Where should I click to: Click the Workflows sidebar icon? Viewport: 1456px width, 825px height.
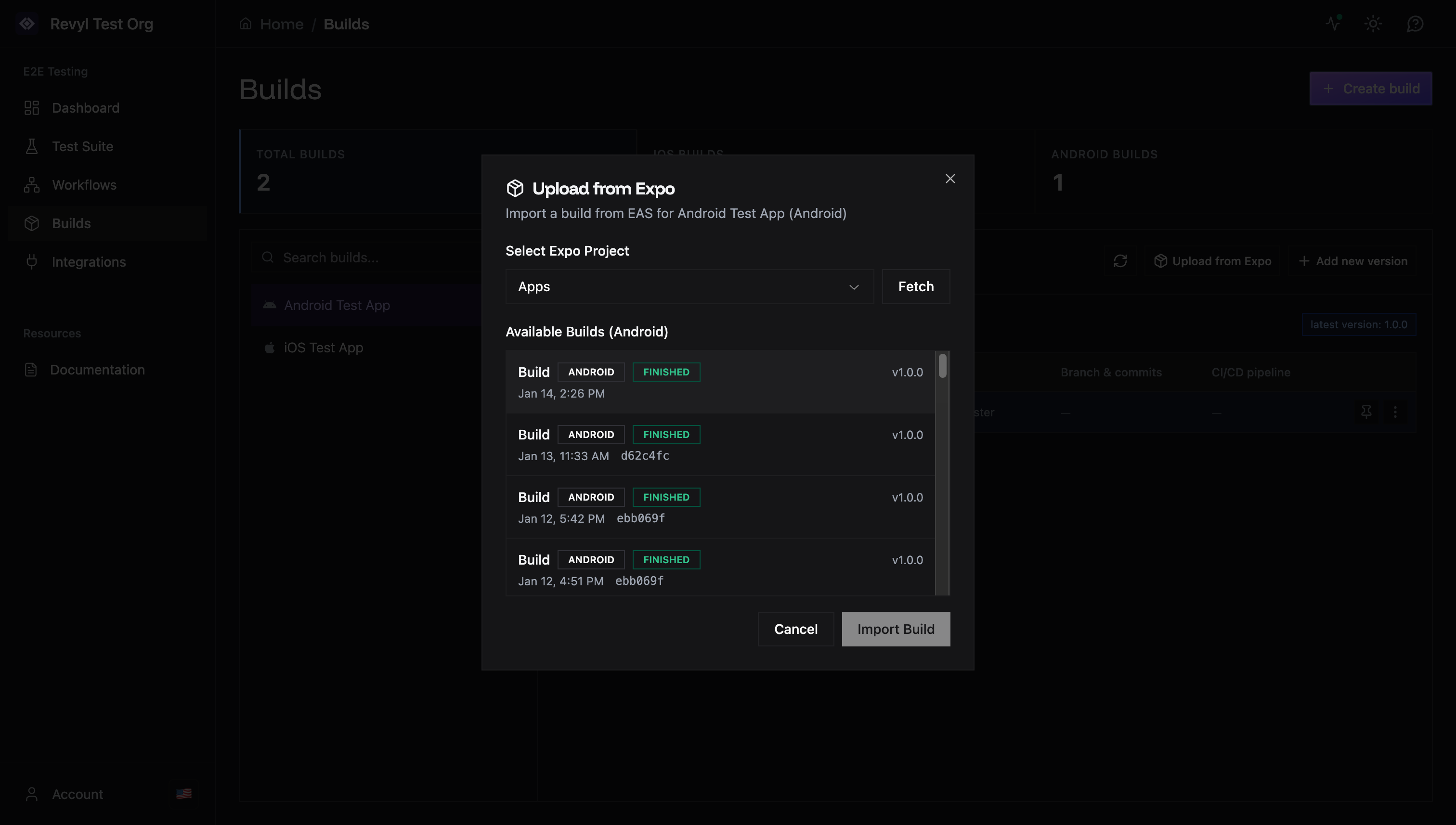coord(32,184)
